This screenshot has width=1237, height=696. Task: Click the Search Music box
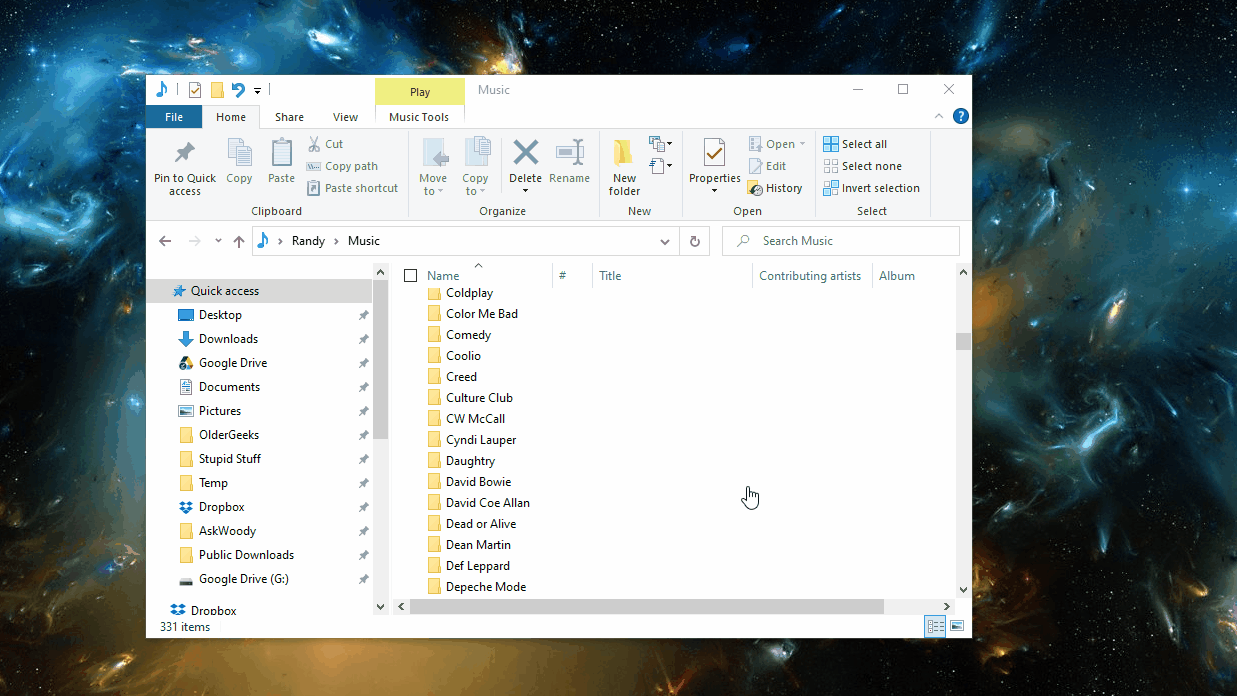click(x=840, y=241)
